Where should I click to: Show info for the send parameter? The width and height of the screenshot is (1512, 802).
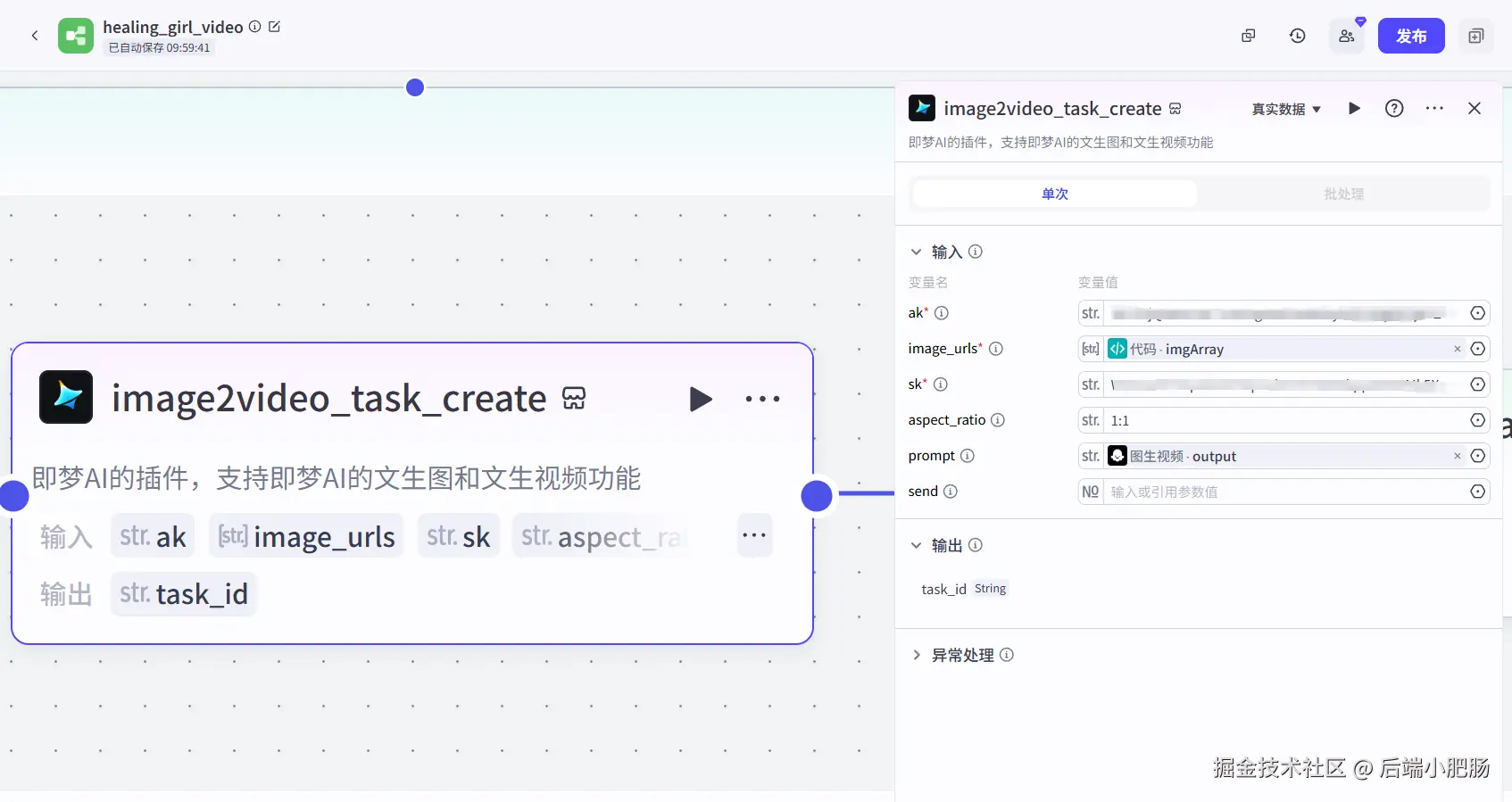coord(951,492)
